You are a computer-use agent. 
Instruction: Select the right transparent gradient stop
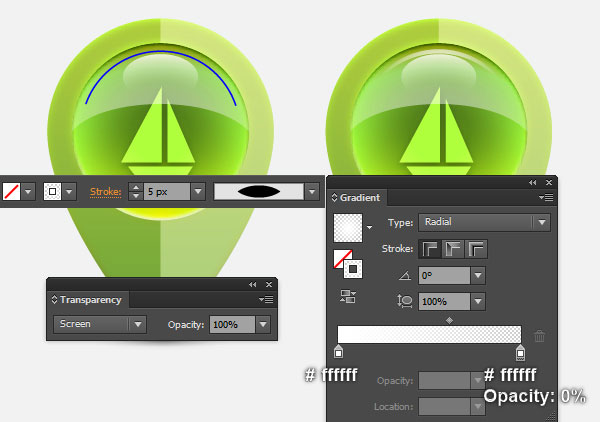(520, 352)
